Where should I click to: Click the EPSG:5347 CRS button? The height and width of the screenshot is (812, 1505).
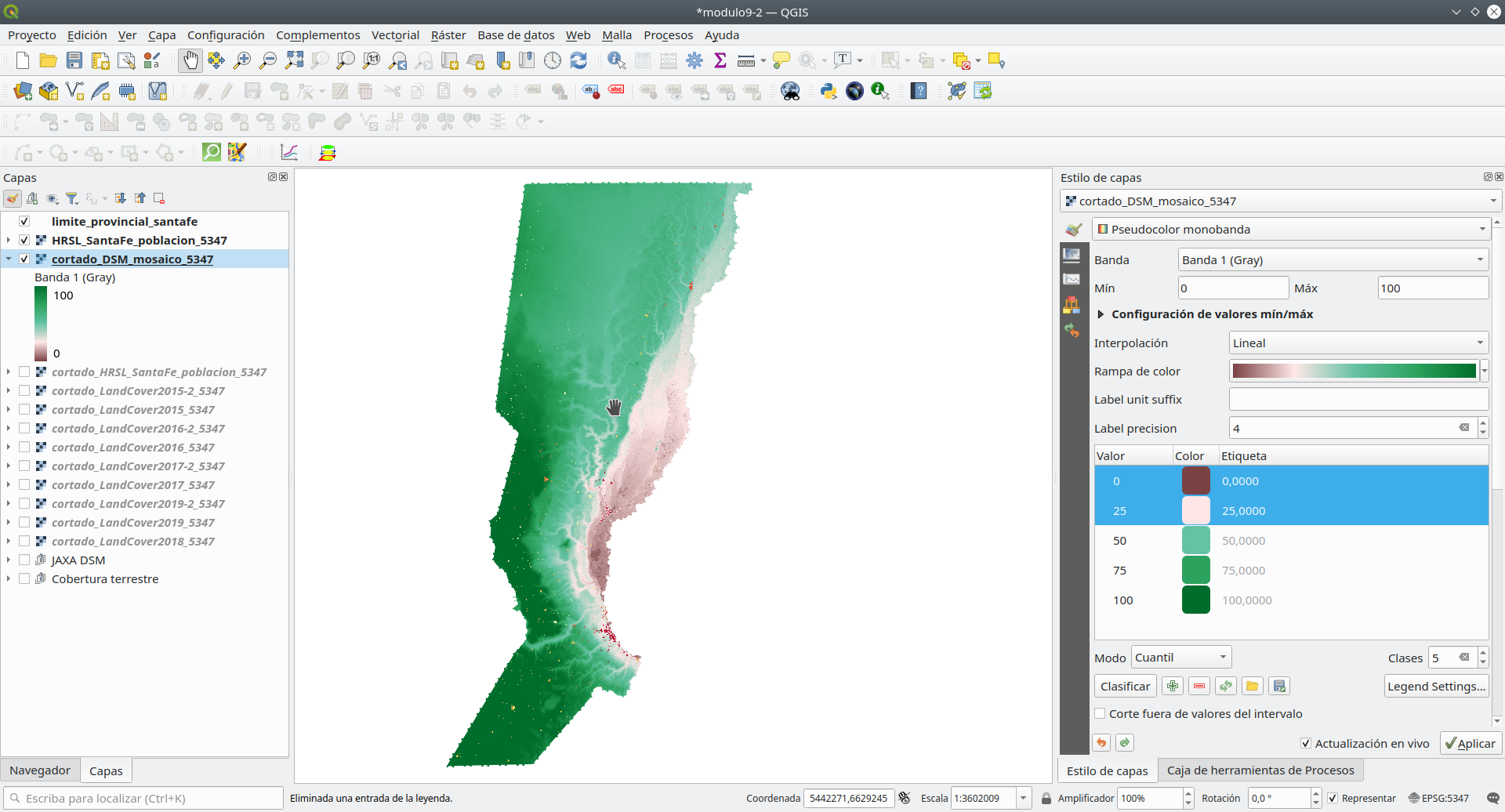pos(1438,798)
